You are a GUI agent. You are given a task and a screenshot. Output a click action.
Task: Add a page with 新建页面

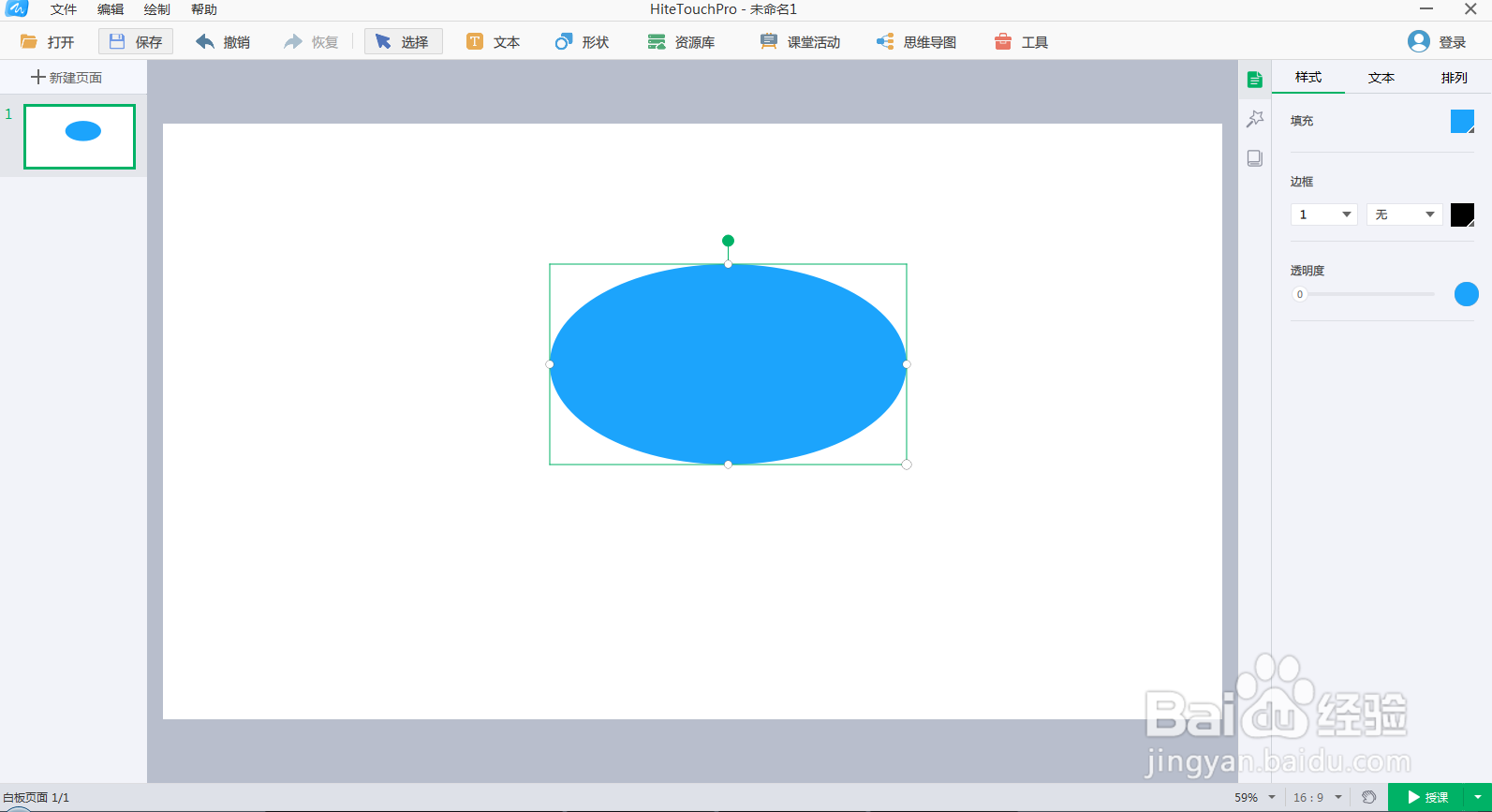tap(66, 78)
